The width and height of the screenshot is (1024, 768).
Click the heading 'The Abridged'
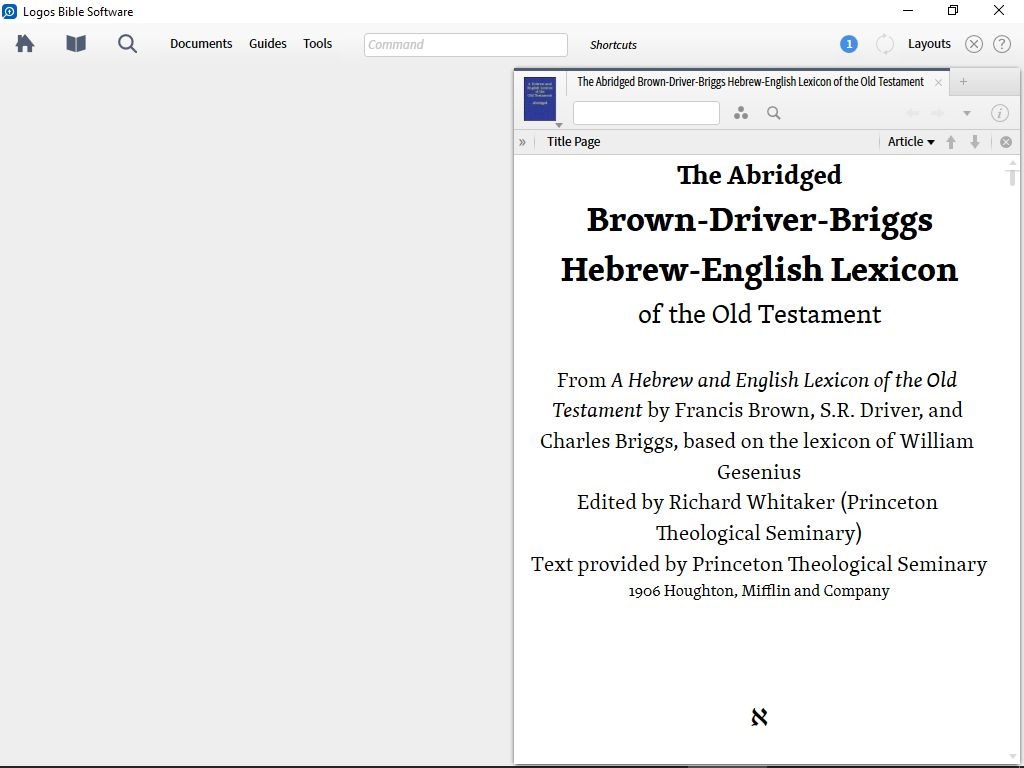(760, 175)
